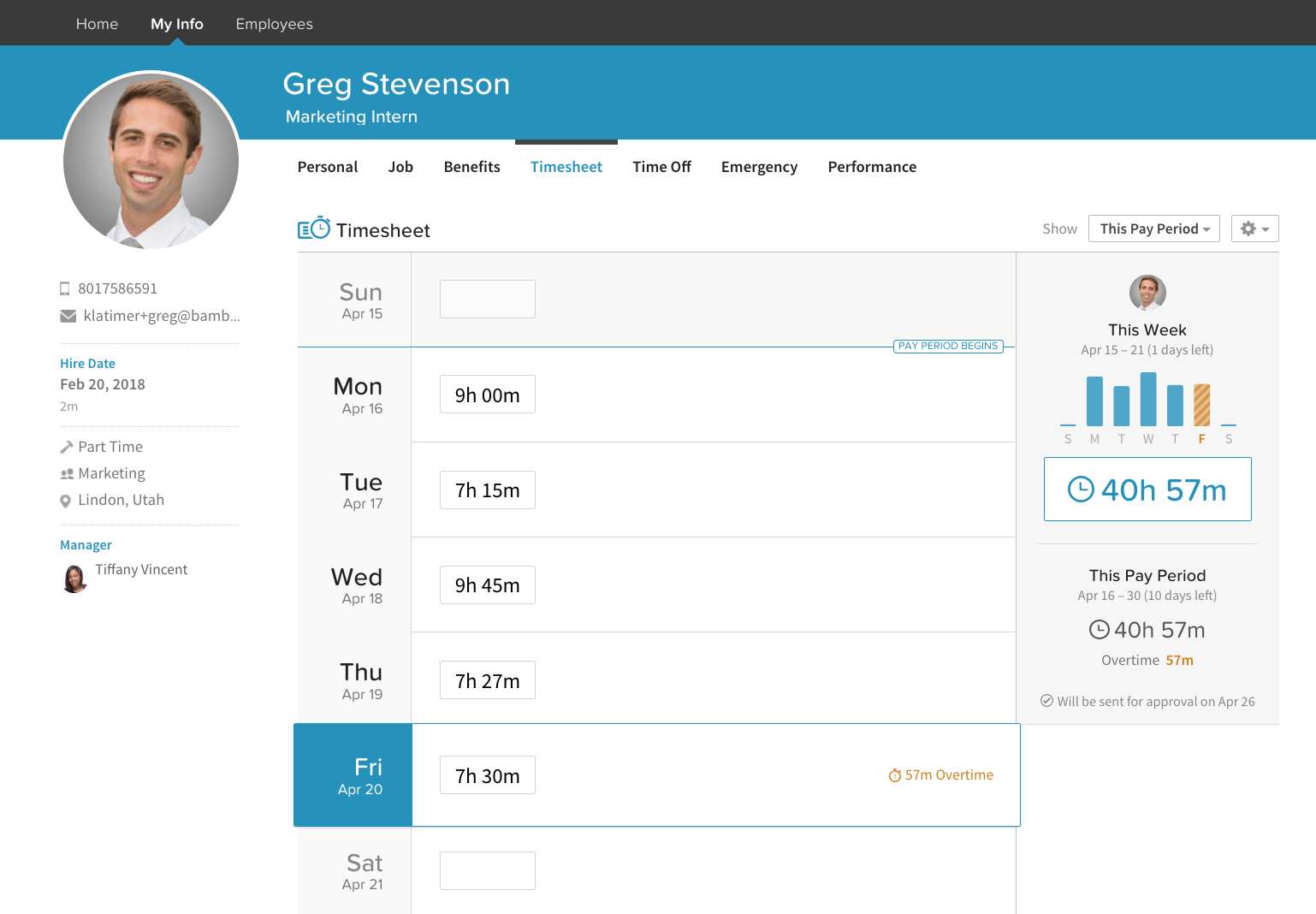The width and height of the screenshot is (1316, 914).
Task: Select My Info in top navigation
Action: click(x=177, y=24)
